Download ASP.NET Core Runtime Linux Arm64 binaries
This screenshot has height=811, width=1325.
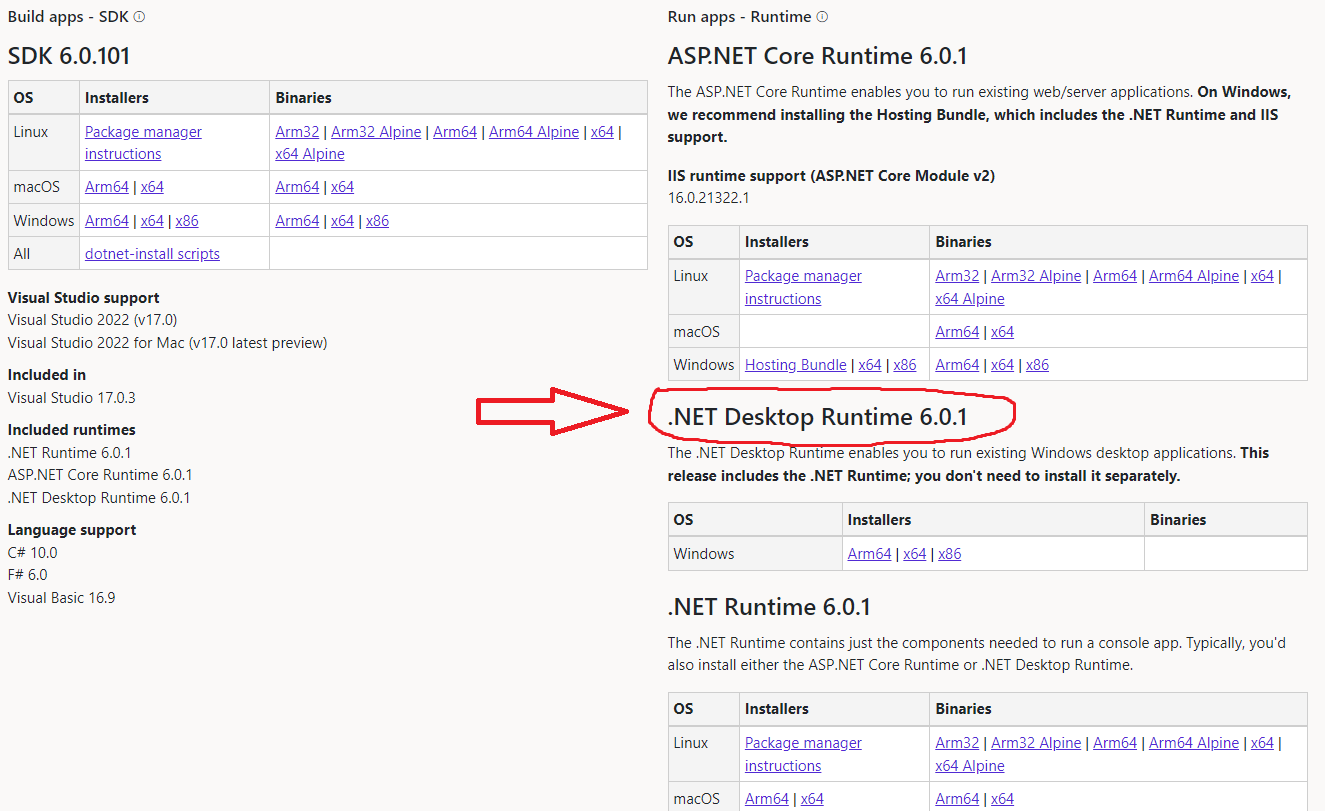coord(1115,276)
